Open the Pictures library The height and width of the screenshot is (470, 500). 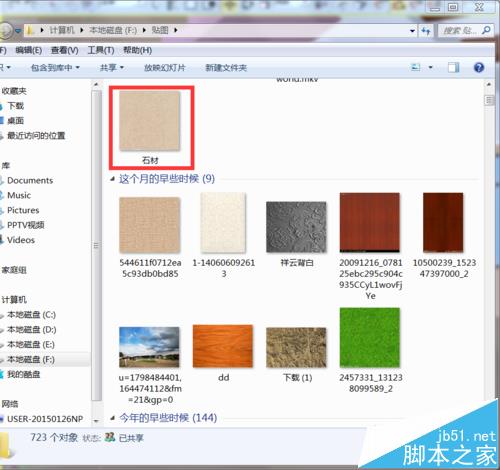tap(23, 210)
